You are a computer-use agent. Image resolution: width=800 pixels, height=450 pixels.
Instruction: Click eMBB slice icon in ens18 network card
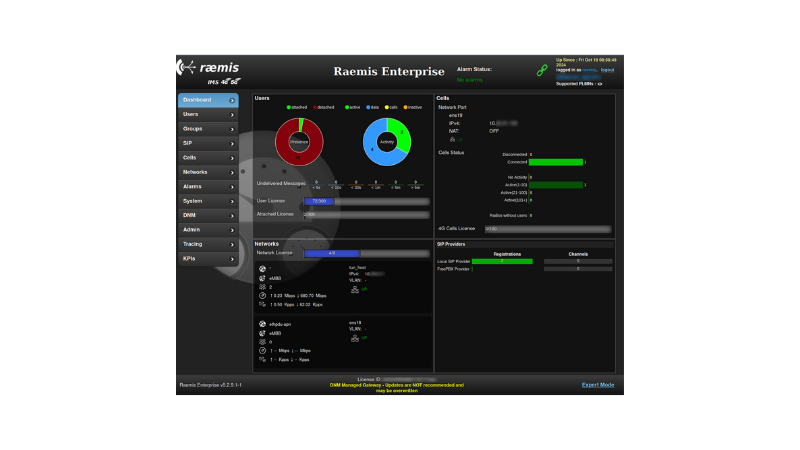coord(262,333)
